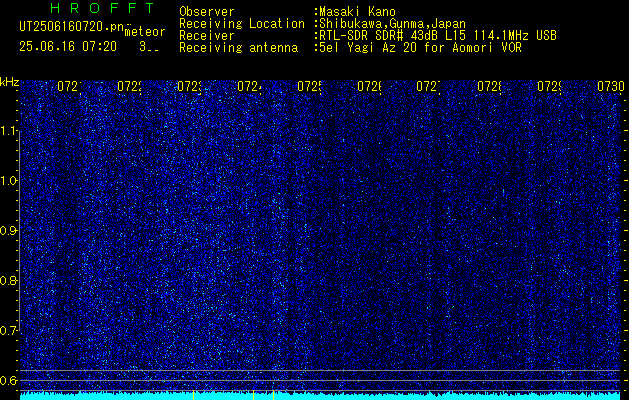Click the Receiving Location label
This screenshot has width=629, height=400.
tap(242, 24)
